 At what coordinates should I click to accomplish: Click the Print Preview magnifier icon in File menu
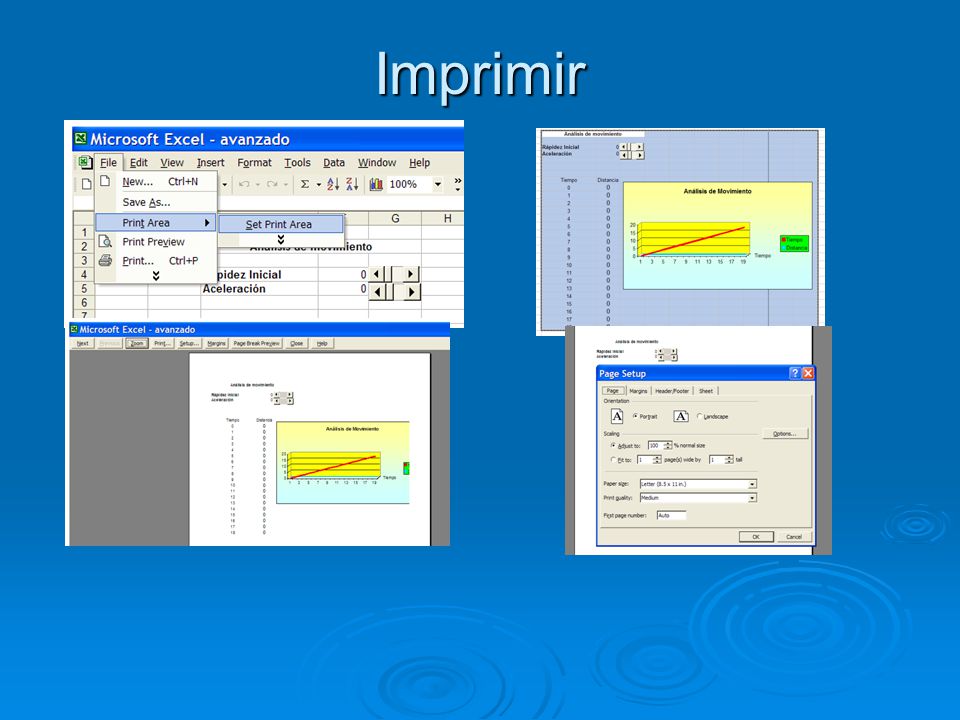point(105,241)
